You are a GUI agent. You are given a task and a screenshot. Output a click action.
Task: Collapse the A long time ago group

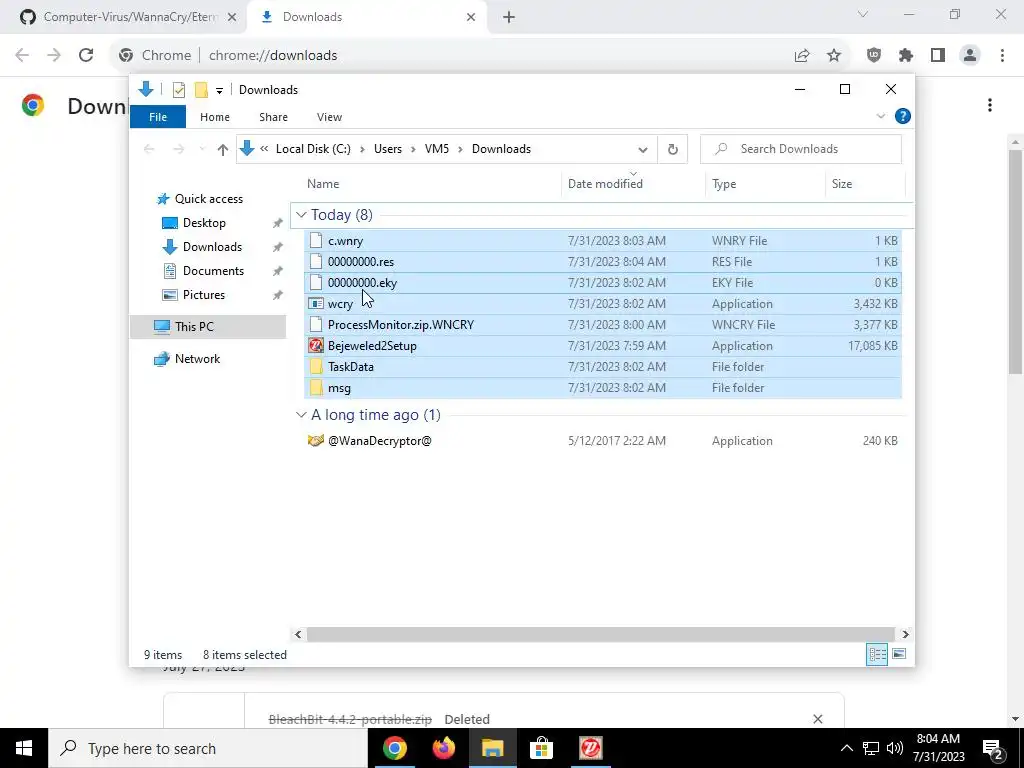point(301,415)
